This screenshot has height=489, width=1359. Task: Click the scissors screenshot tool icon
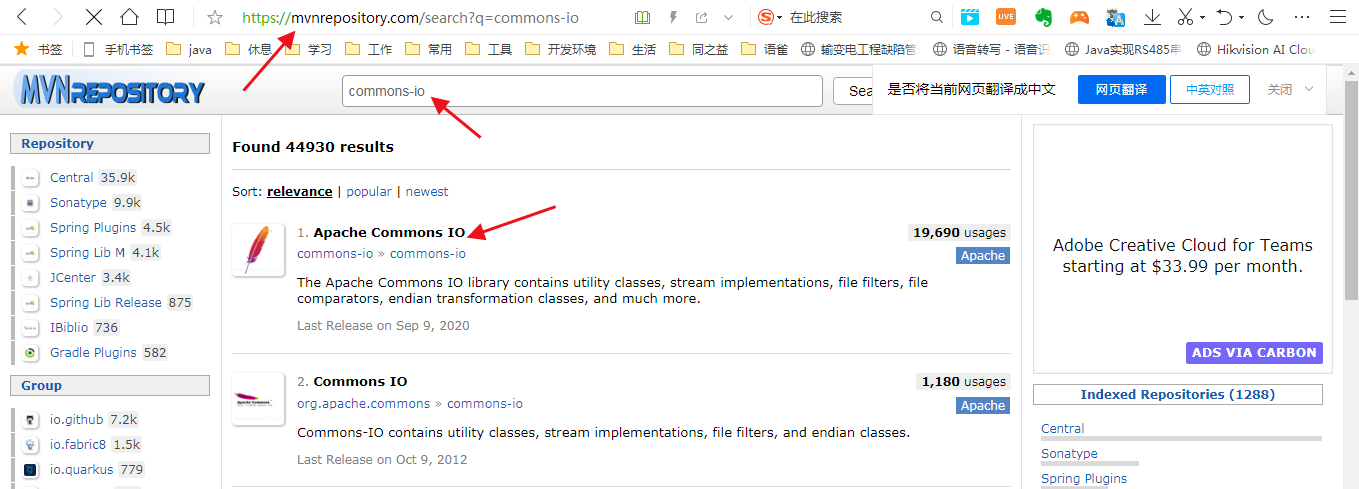tap(1185, 17)
